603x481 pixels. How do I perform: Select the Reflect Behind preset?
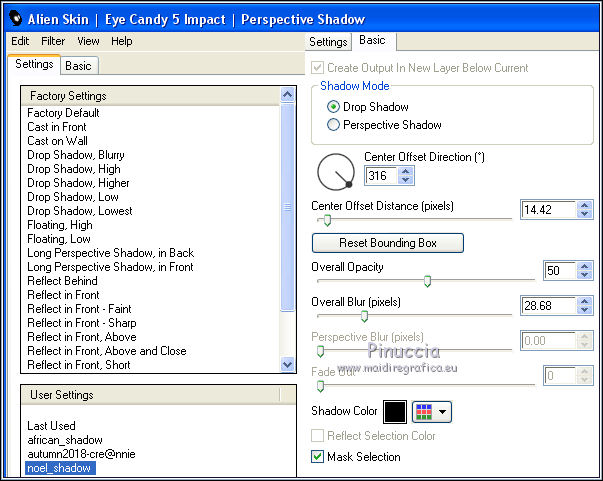63,281
